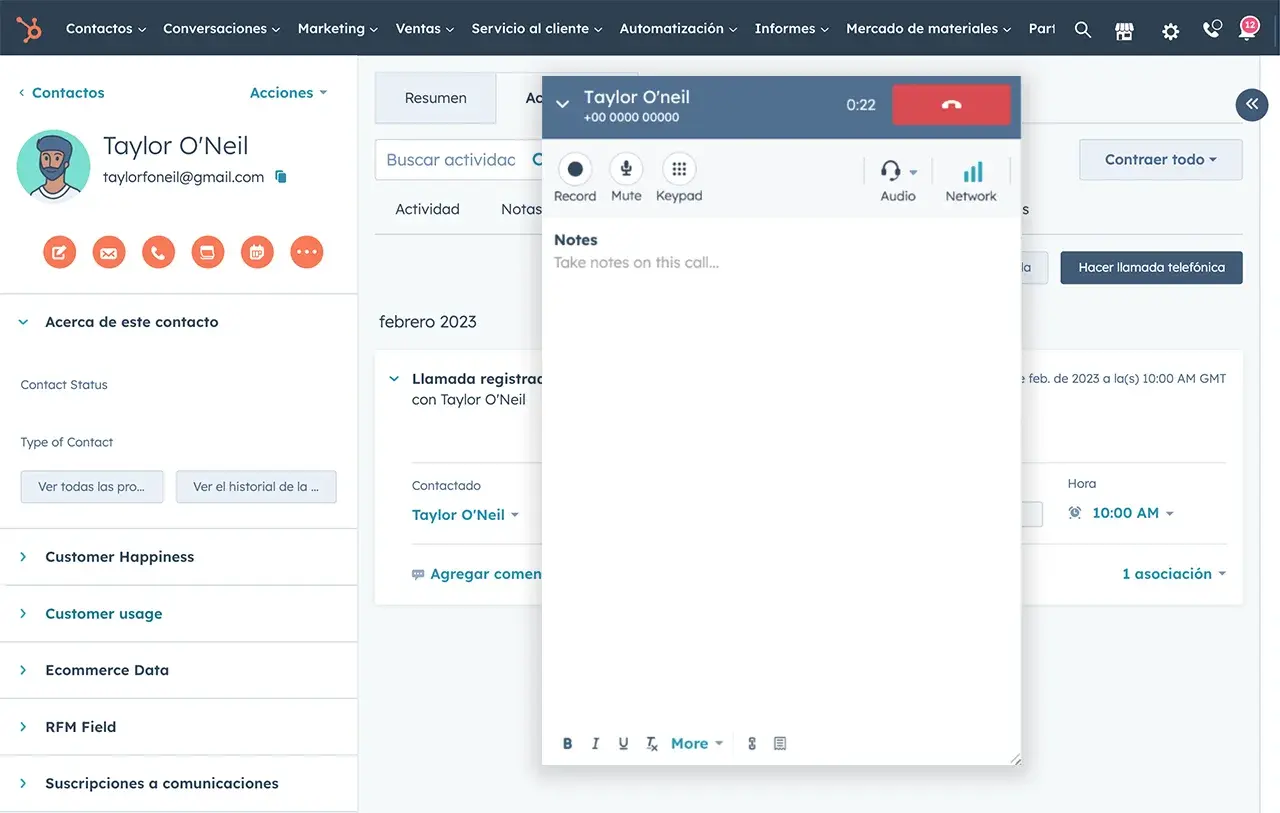Clear text formatting in call notes
Screen dimensions: 1280x813
point(652,744)
